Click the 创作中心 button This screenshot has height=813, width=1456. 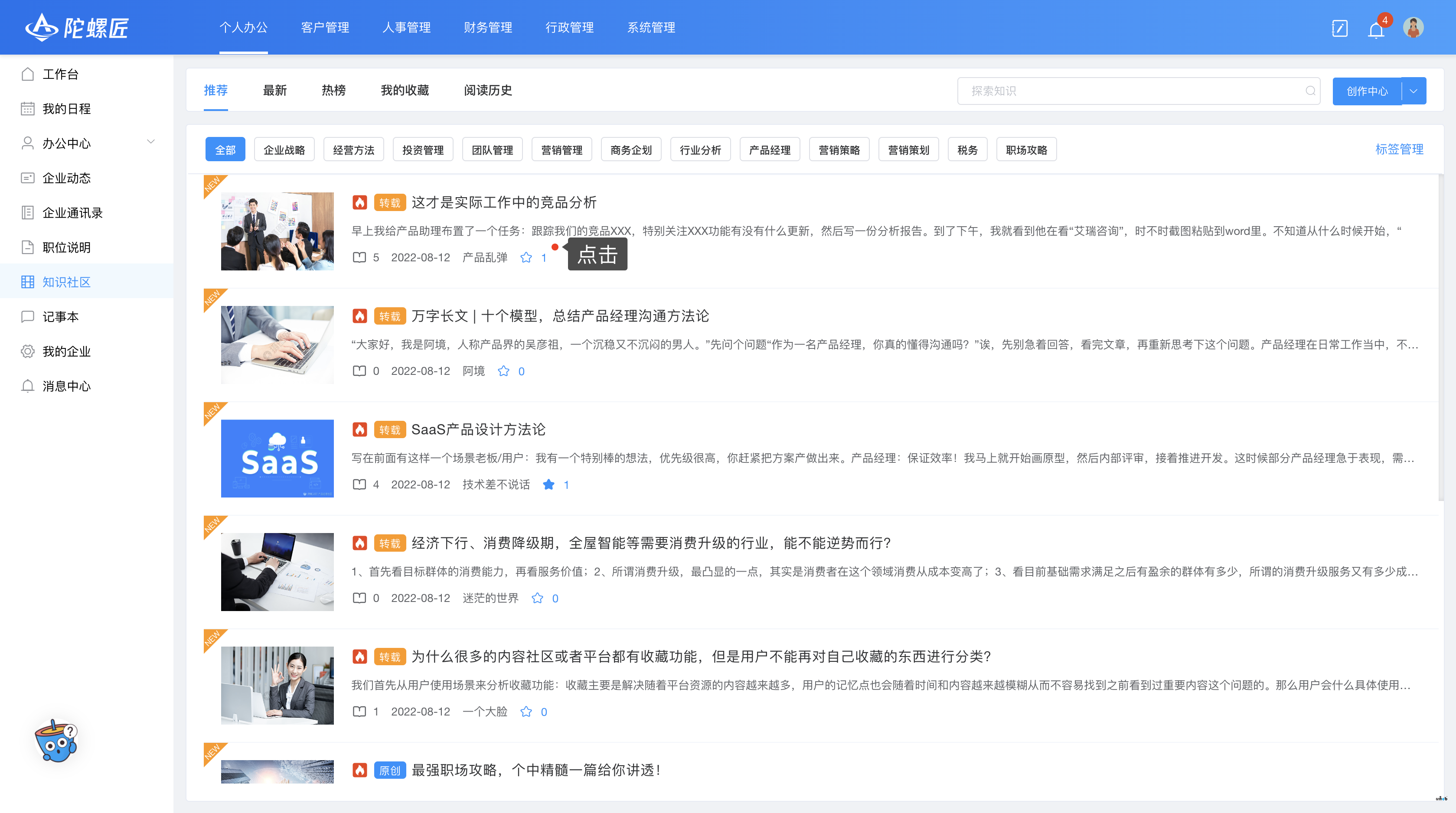pyautogui.click(x=1367, y=91)
